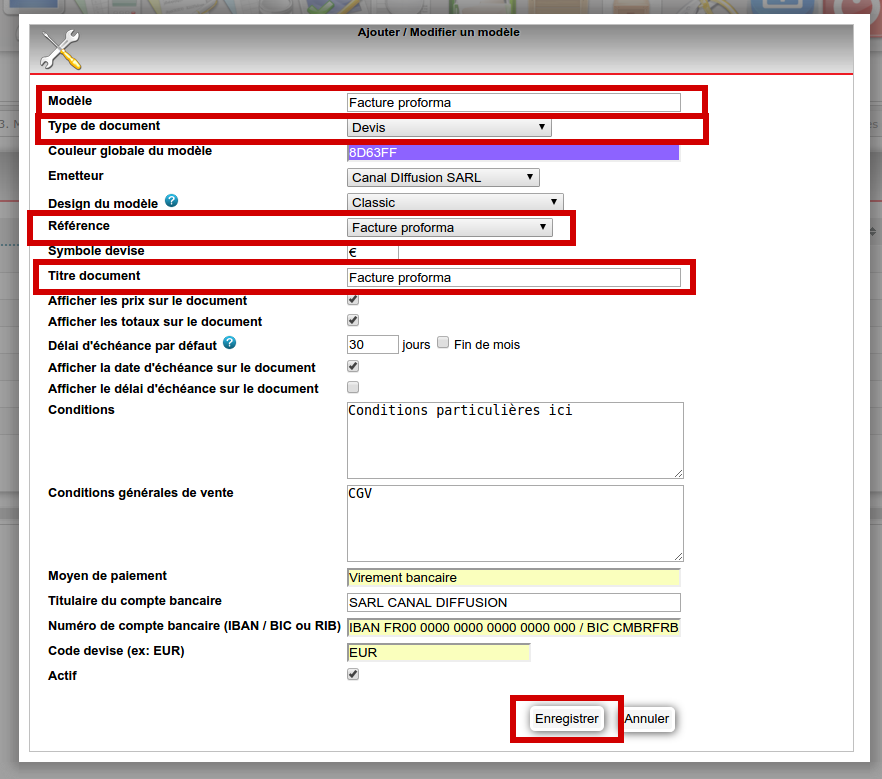Click the purple 8D63FF color field
The height and width of the screenshot is (779, 882).
point(513,151)
